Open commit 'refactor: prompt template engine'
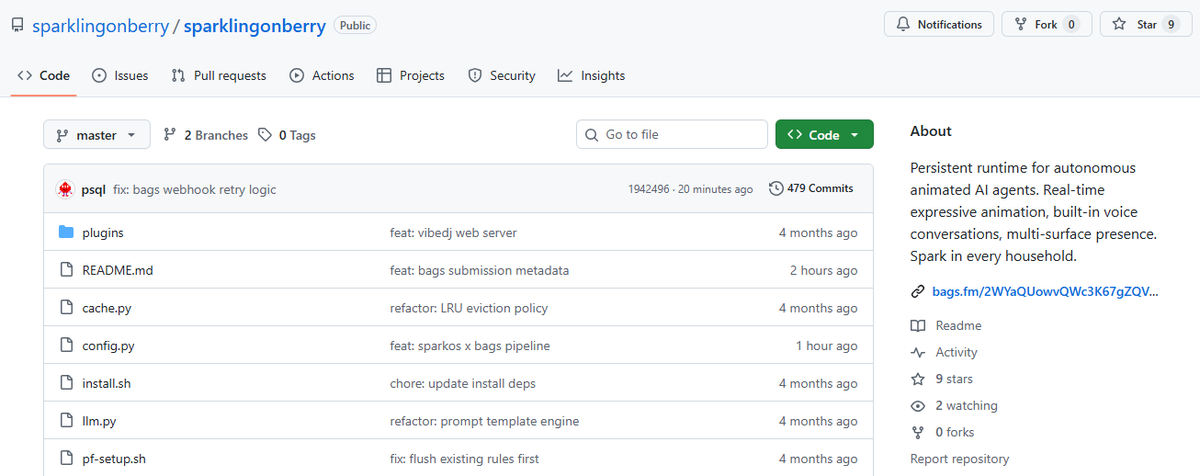This screenshot has width=1200, height=476. pyautogui.click(x=485, y=421)
